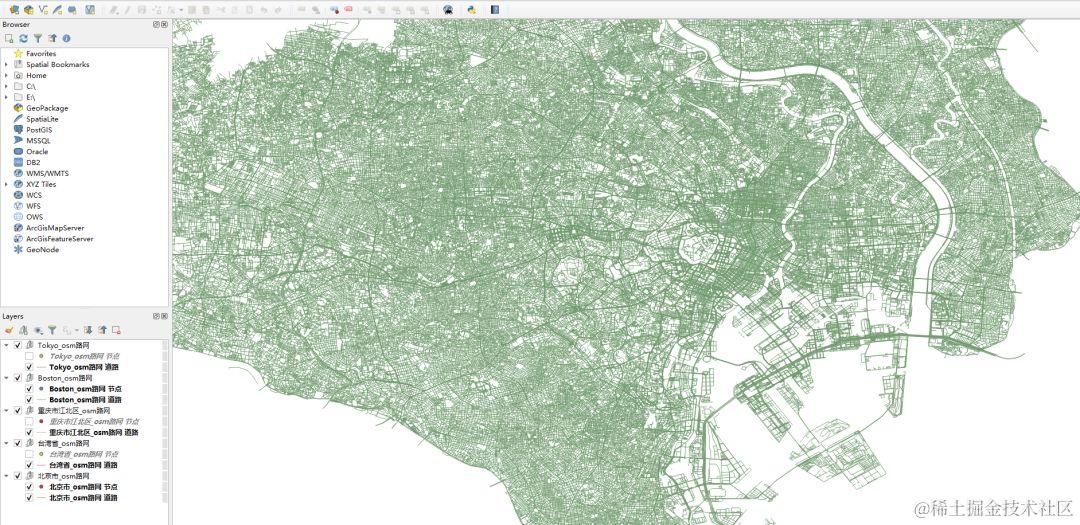Refresh the Browser panel
The width and height of the screenshot is (1080, 525).
coord(23,39)
